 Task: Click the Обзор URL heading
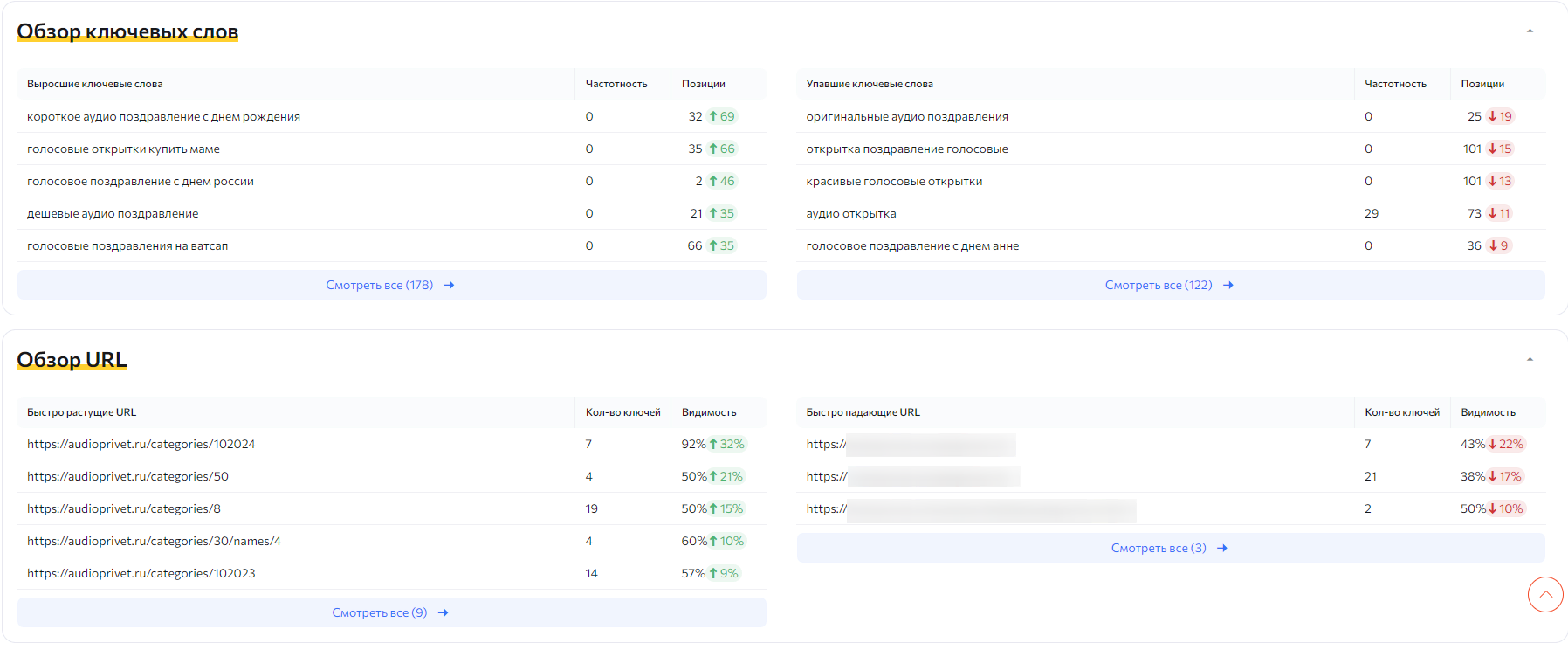72,360
